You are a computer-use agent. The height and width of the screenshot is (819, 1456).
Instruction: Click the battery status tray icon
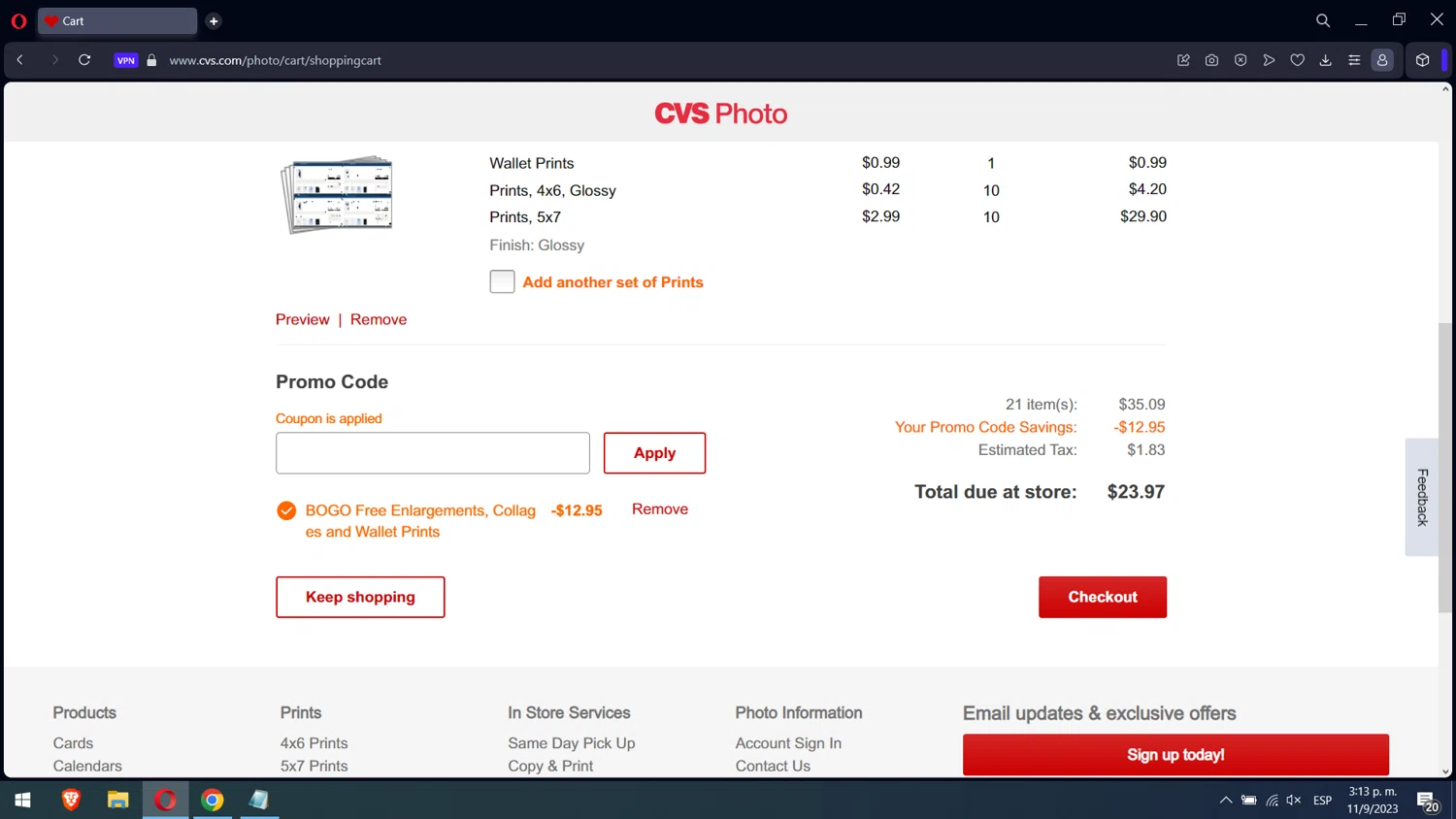[1249, 801]
